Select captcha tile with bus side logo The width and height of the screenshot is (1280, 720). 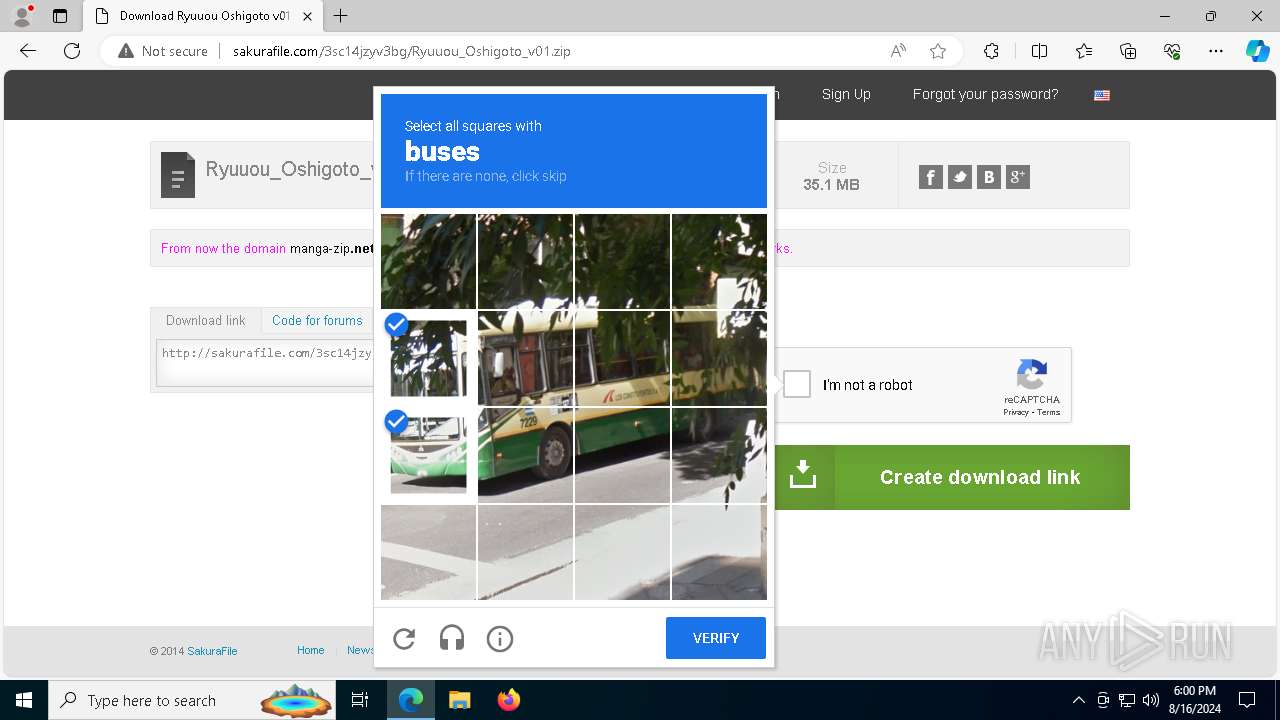pos(622,358)
